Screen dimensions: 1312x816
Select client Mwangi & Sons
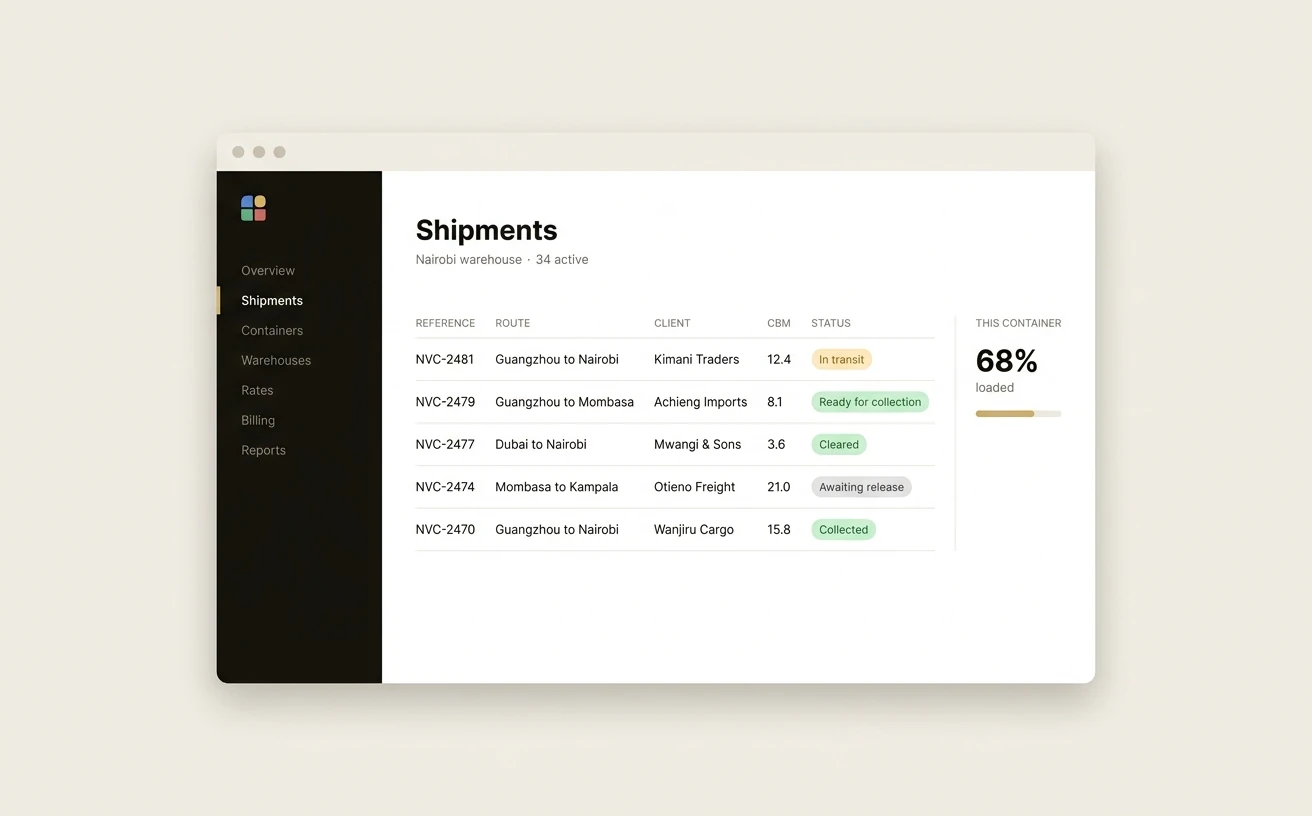click(x=697, y=444)
